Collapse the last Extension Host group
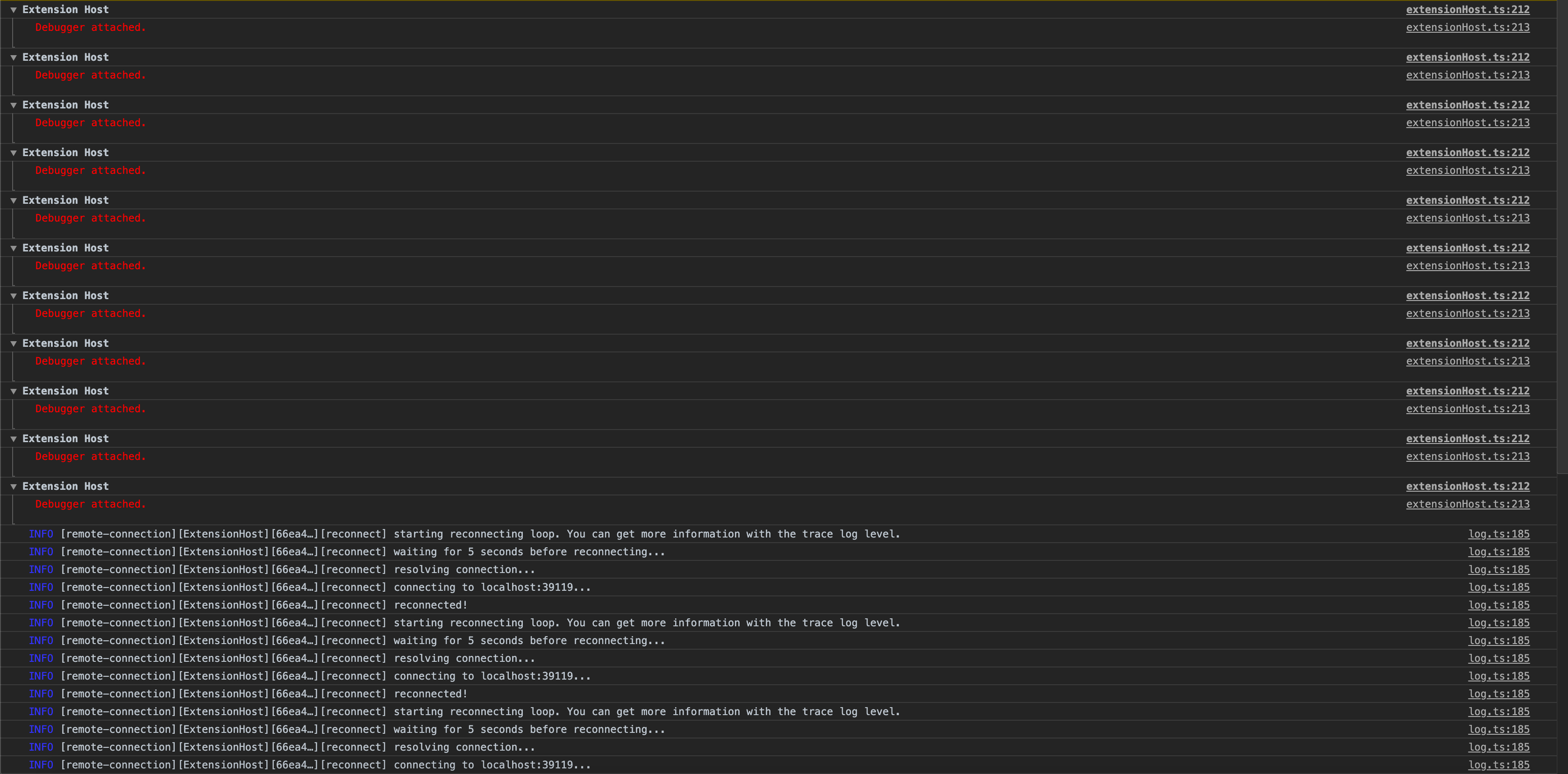The width and height of the screenshot is (1568, 774). (13, 486)
